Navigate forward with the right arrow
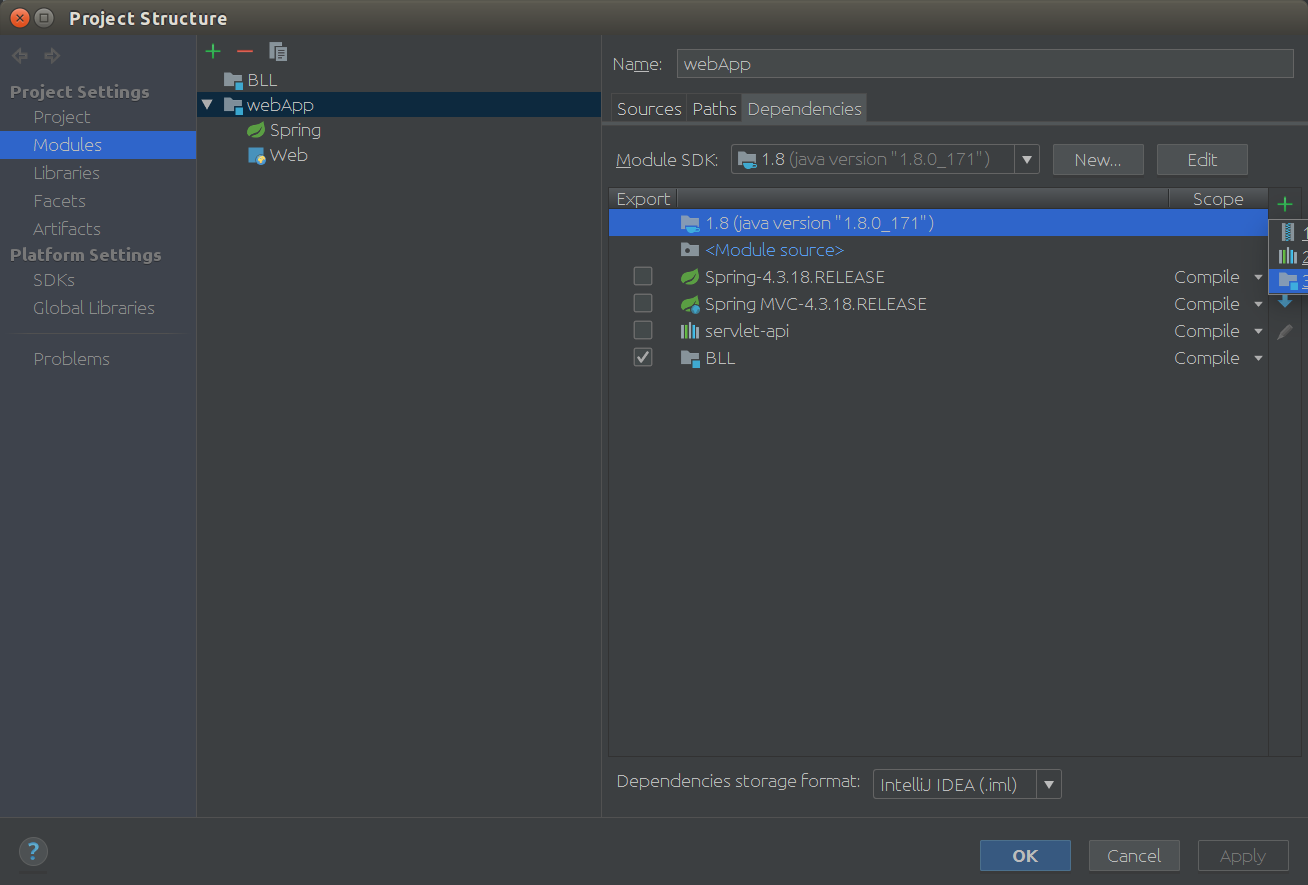This screenshot has height=885, width=1308. point(52,56)
